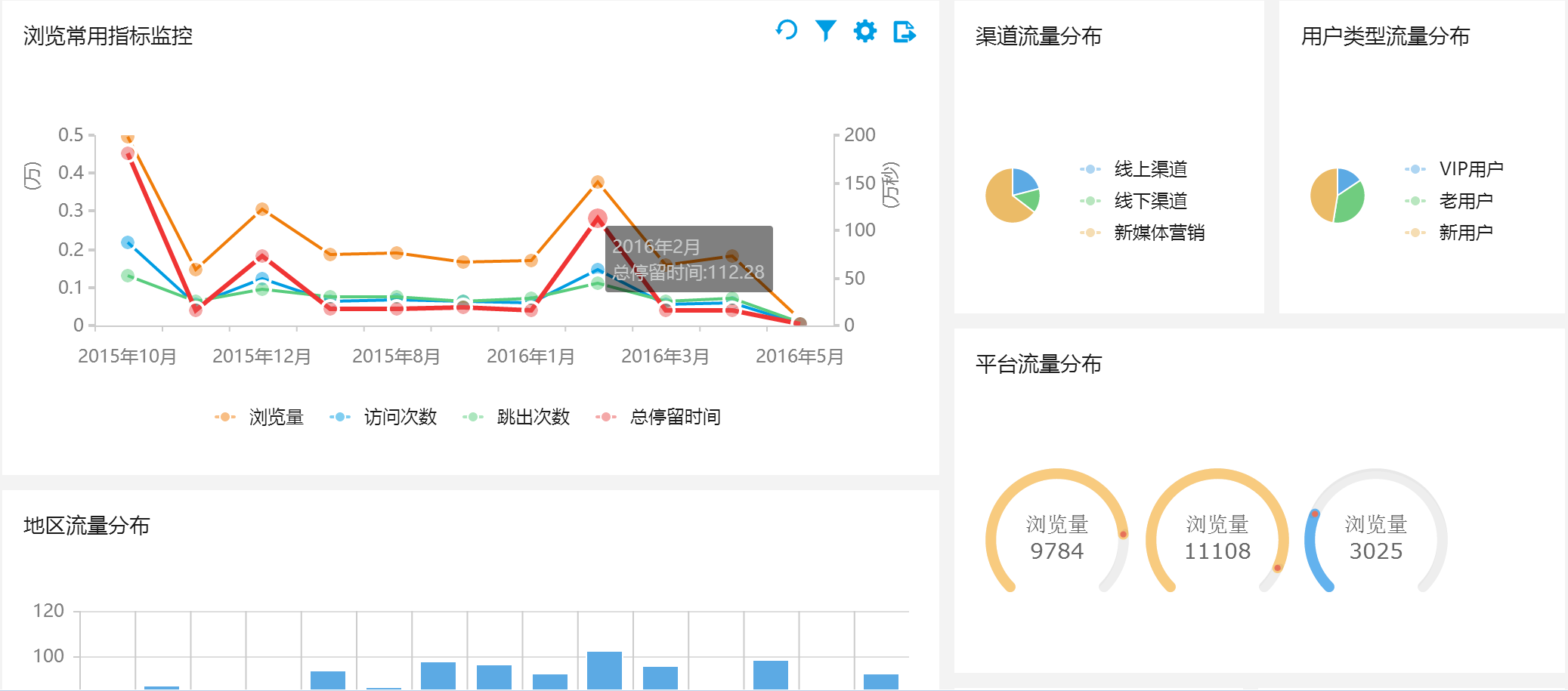Click the tooltip reading 总停留时间:112.28
This screenshot has height=691, width=1568.
[x=689, y=259]
